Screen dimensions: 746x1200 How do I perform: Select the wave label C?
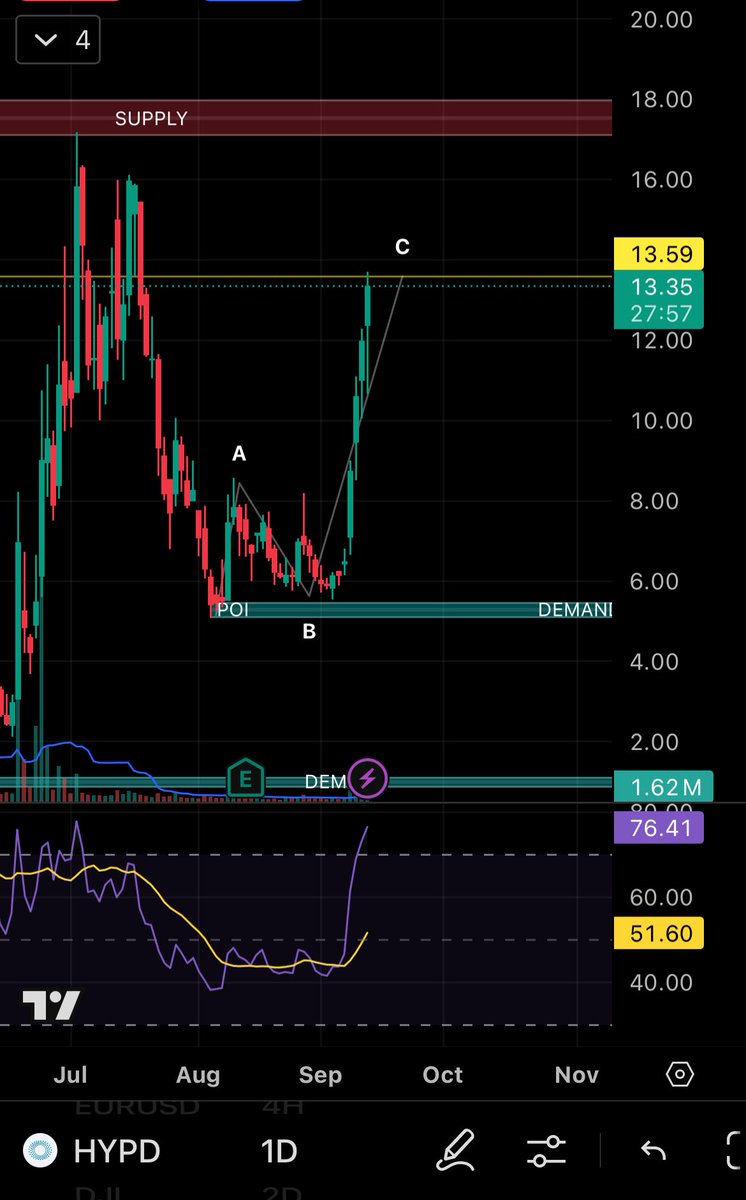tap(402, 247)
